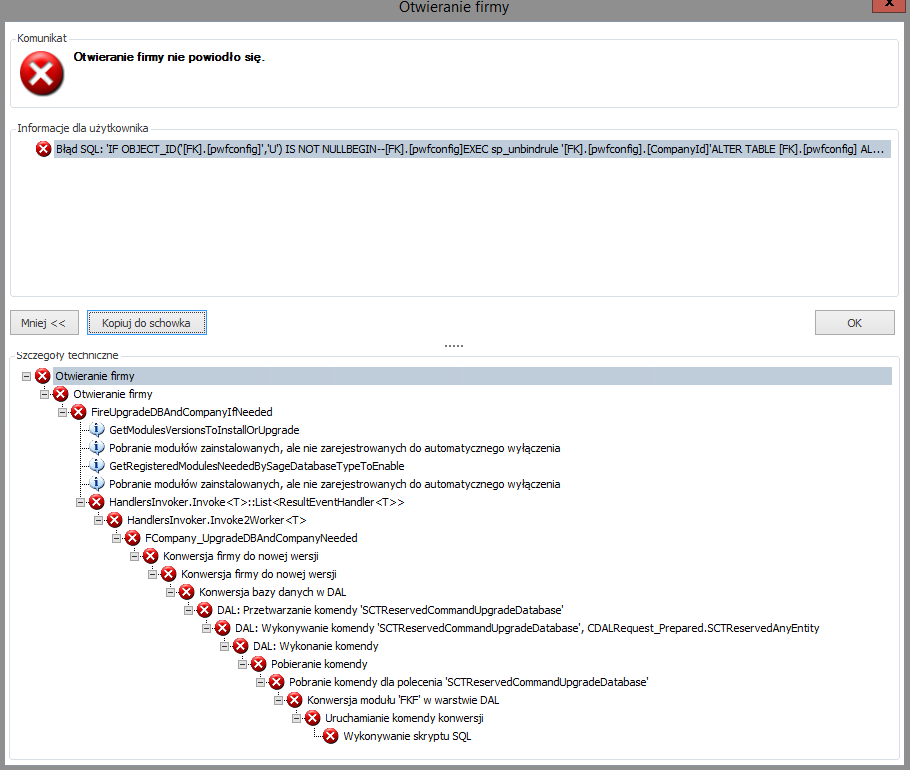Select 'Wykonywanie skryptu SQL' tree item
This screenshot has width=910, height=770.
406,736
